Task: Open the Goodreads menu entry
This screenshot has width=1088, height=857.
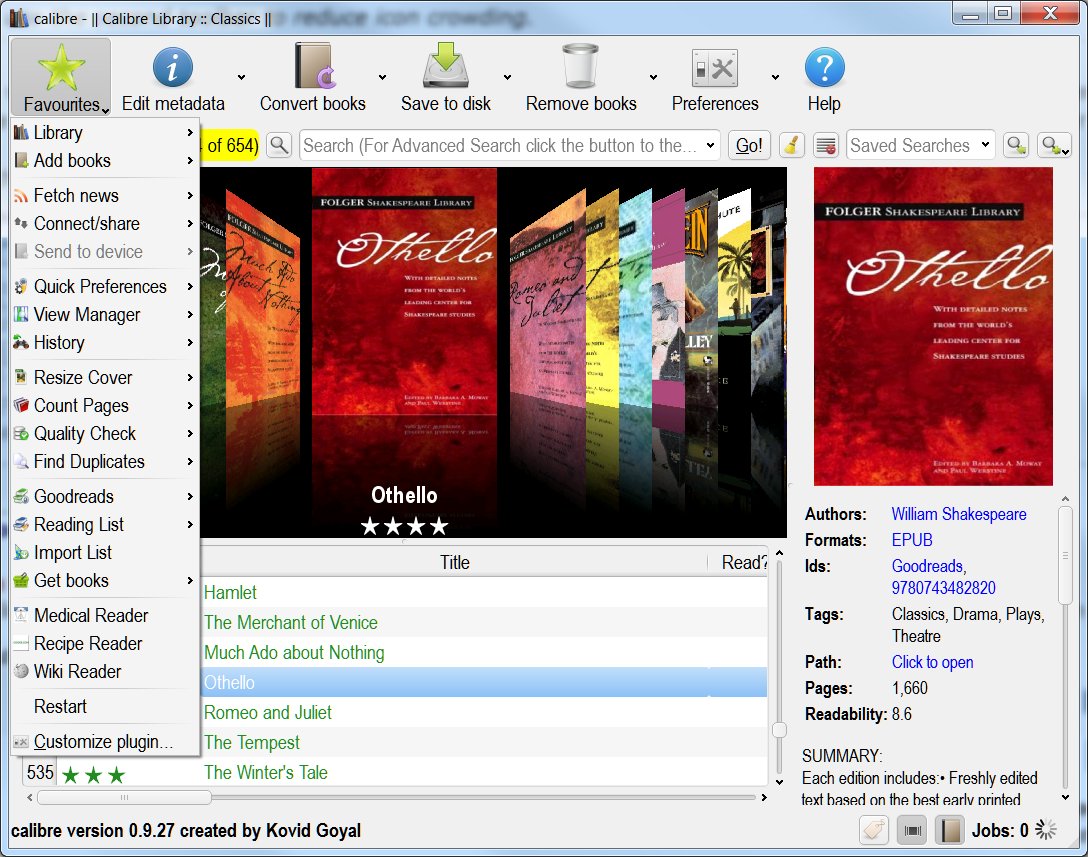Action: coord(105,496)
